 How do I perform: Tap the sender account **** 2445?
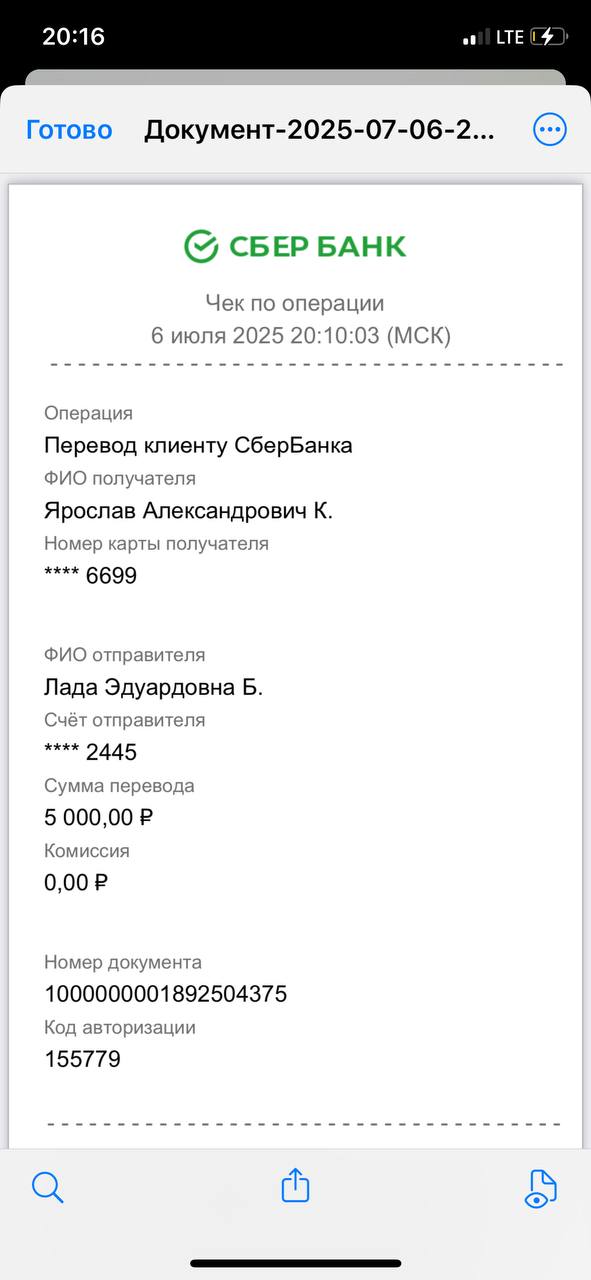tap(90, 753)
